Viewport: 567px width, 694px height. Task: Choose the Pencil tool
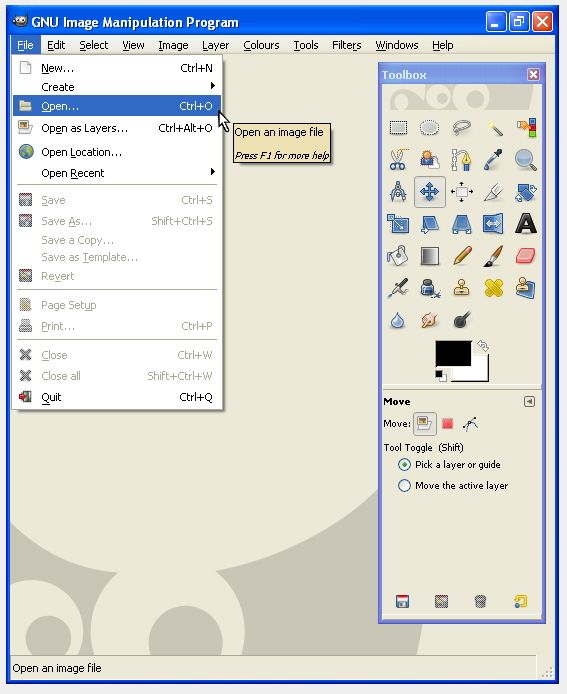point(462,256)
